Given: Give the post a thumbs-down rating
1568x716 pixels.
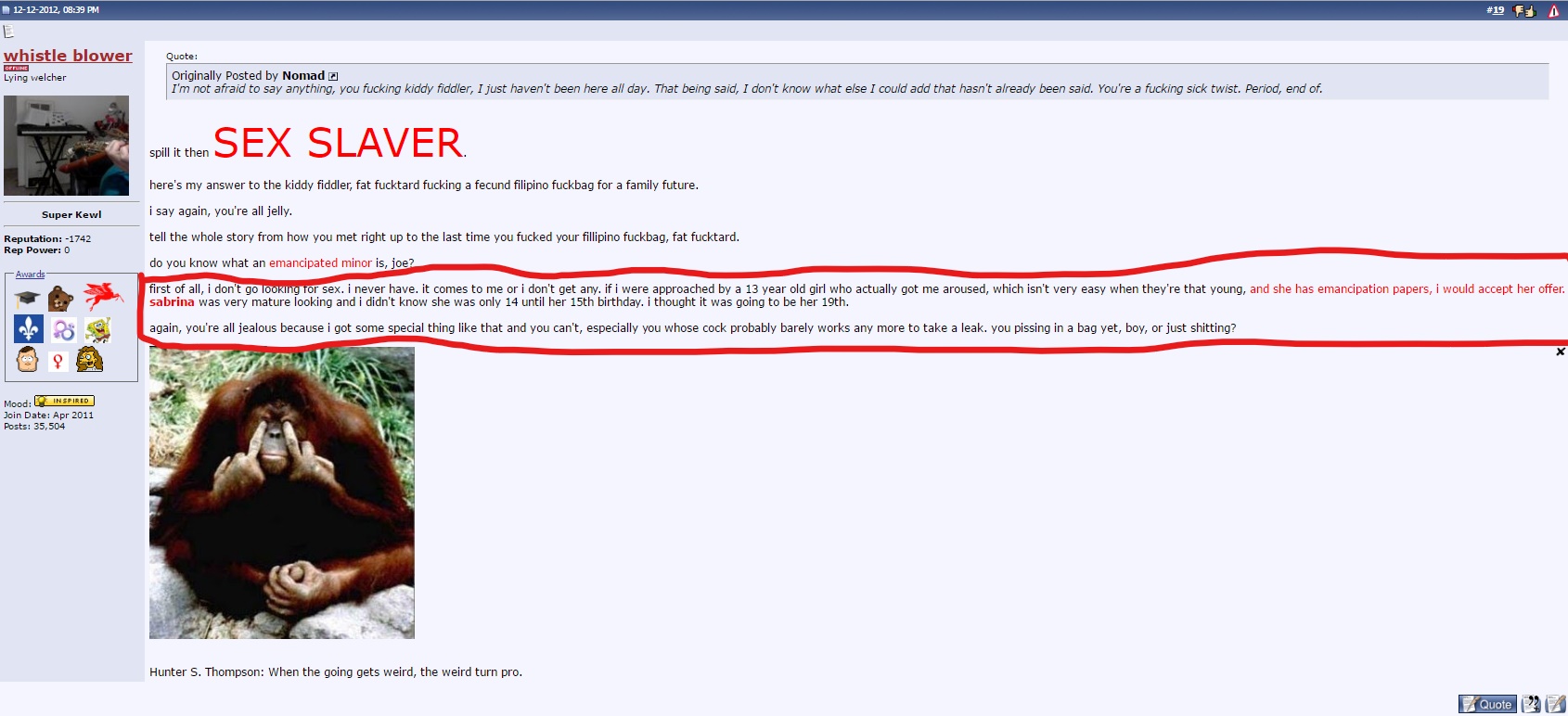Looking at the screenshot, I should pos(1519,10).
